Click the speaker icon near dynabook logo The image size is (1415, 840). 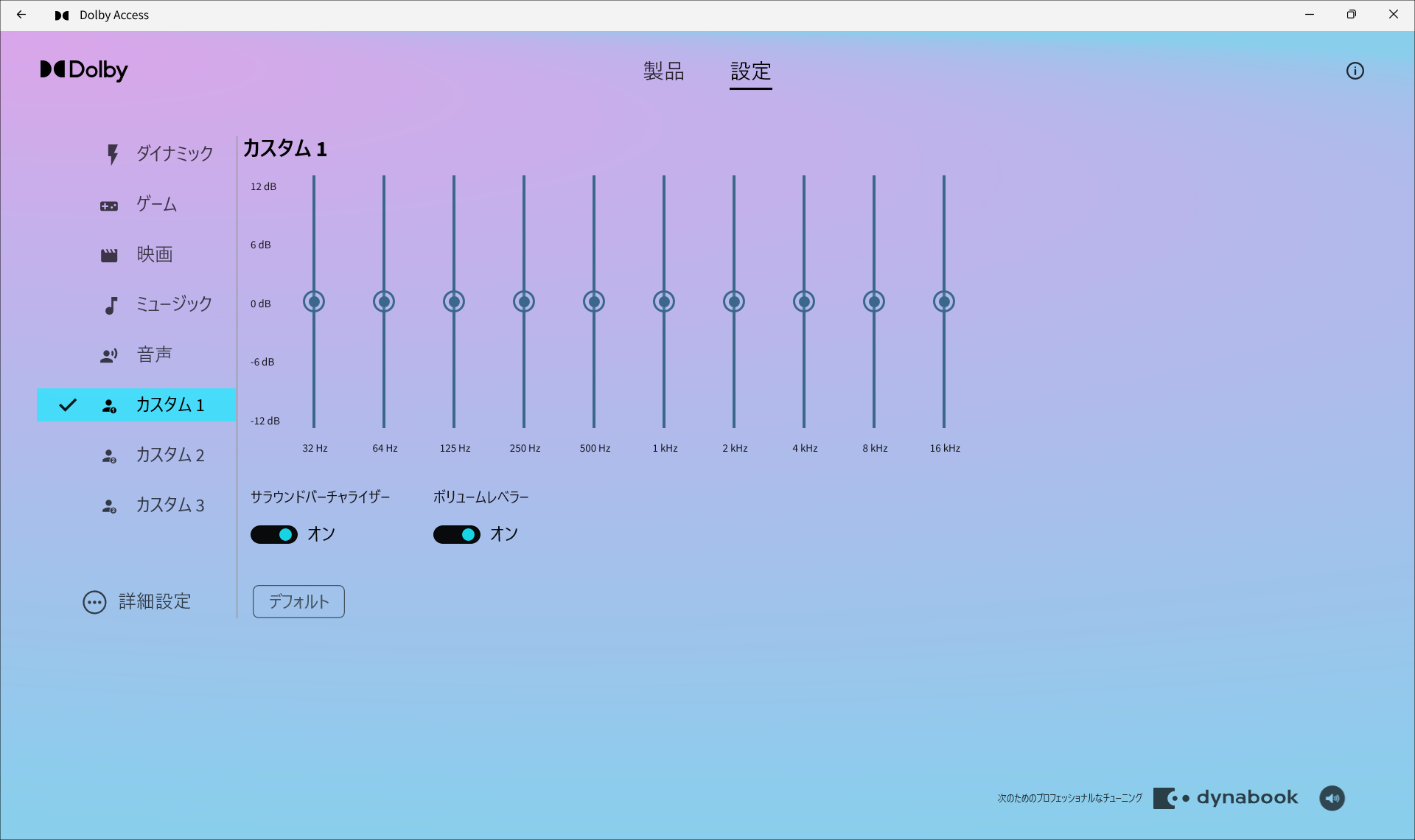coord(1332,798)
